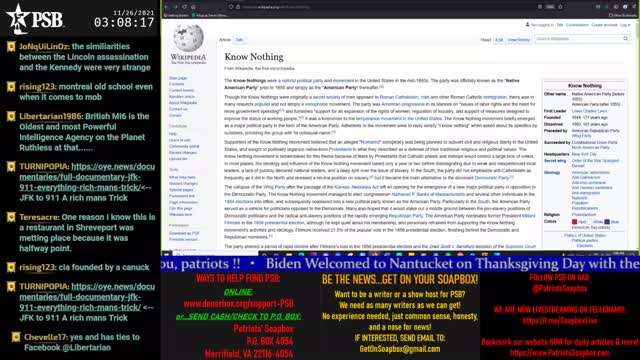Click the Log in link
Screen dimensions: 640x360
[x=625, y=25]
